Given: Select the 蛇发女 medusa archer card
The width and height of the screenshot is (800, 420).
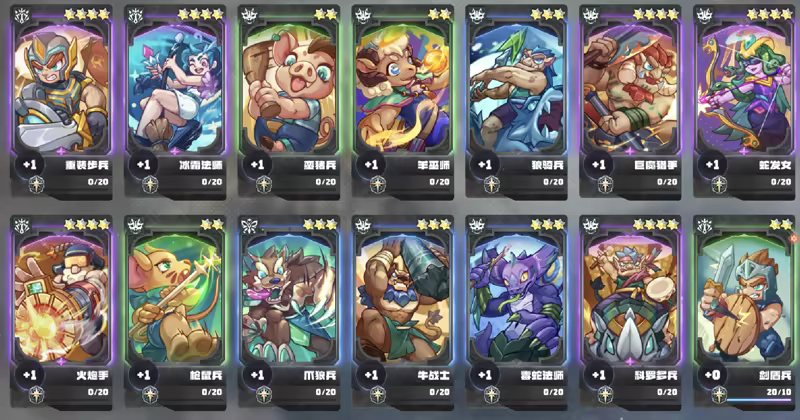Looking at the screenshot, I should point(744,102).
